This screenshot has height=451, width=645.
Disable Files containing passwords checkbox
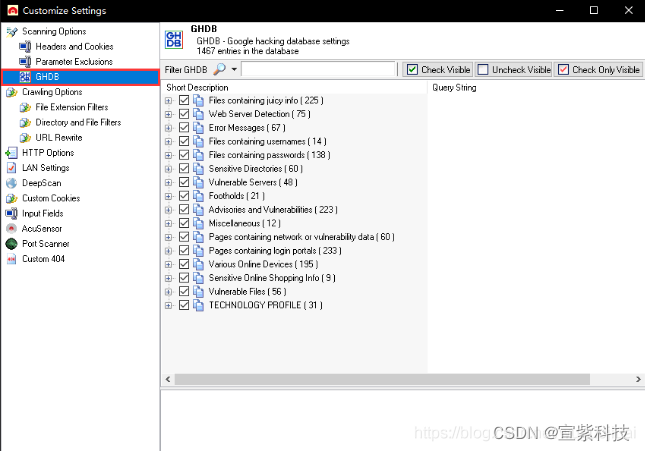point(184,155)
